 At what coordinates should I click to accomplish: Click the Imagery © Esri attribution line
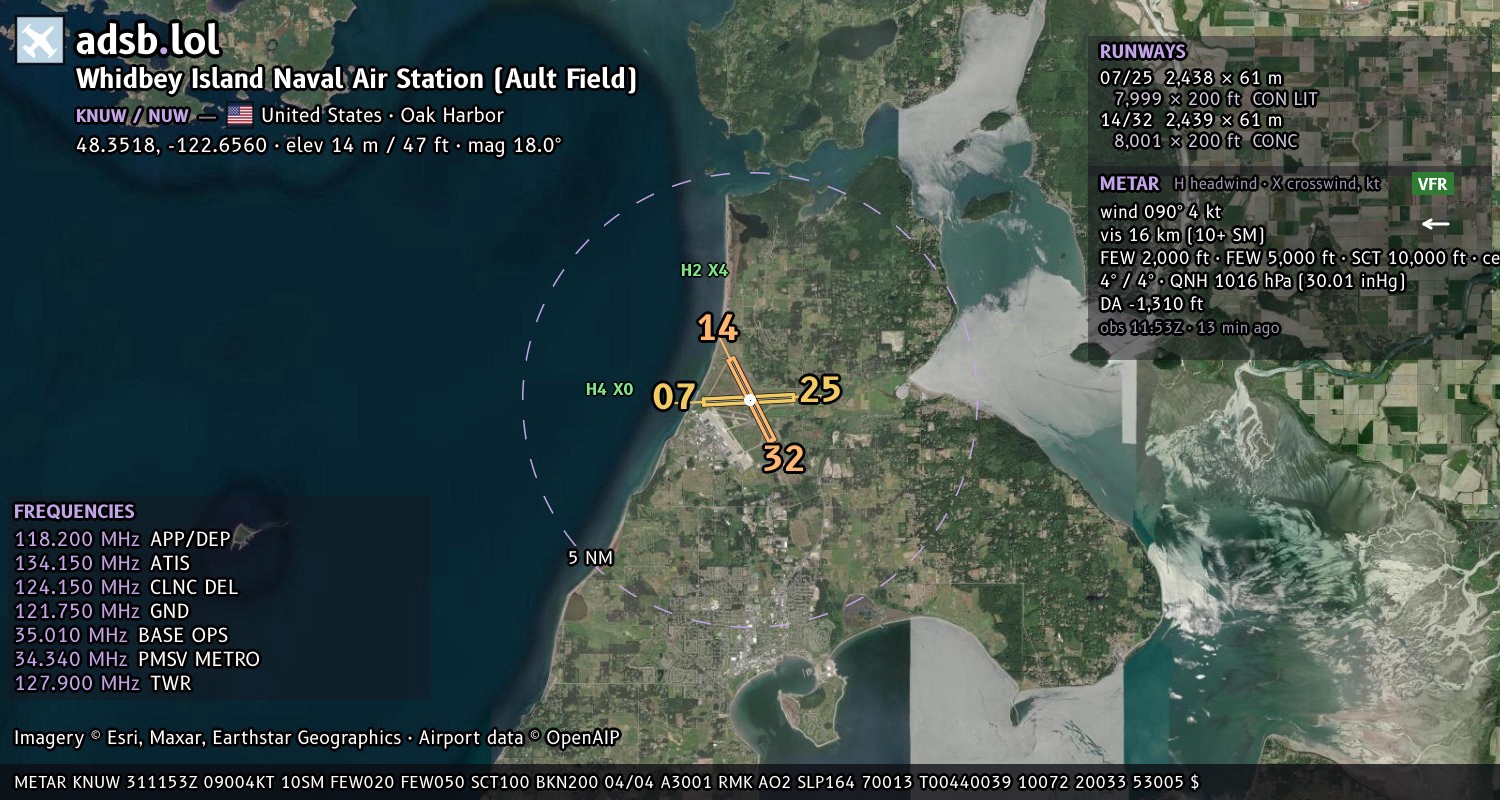coord(317,738)
